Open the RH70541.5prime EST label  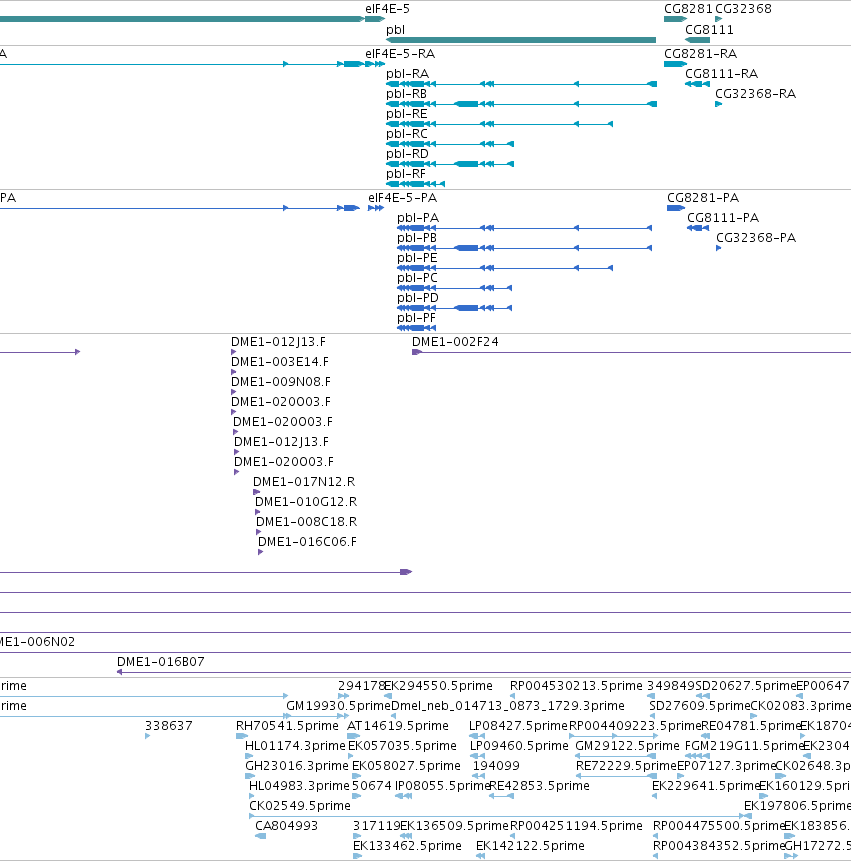coord(287,726)
